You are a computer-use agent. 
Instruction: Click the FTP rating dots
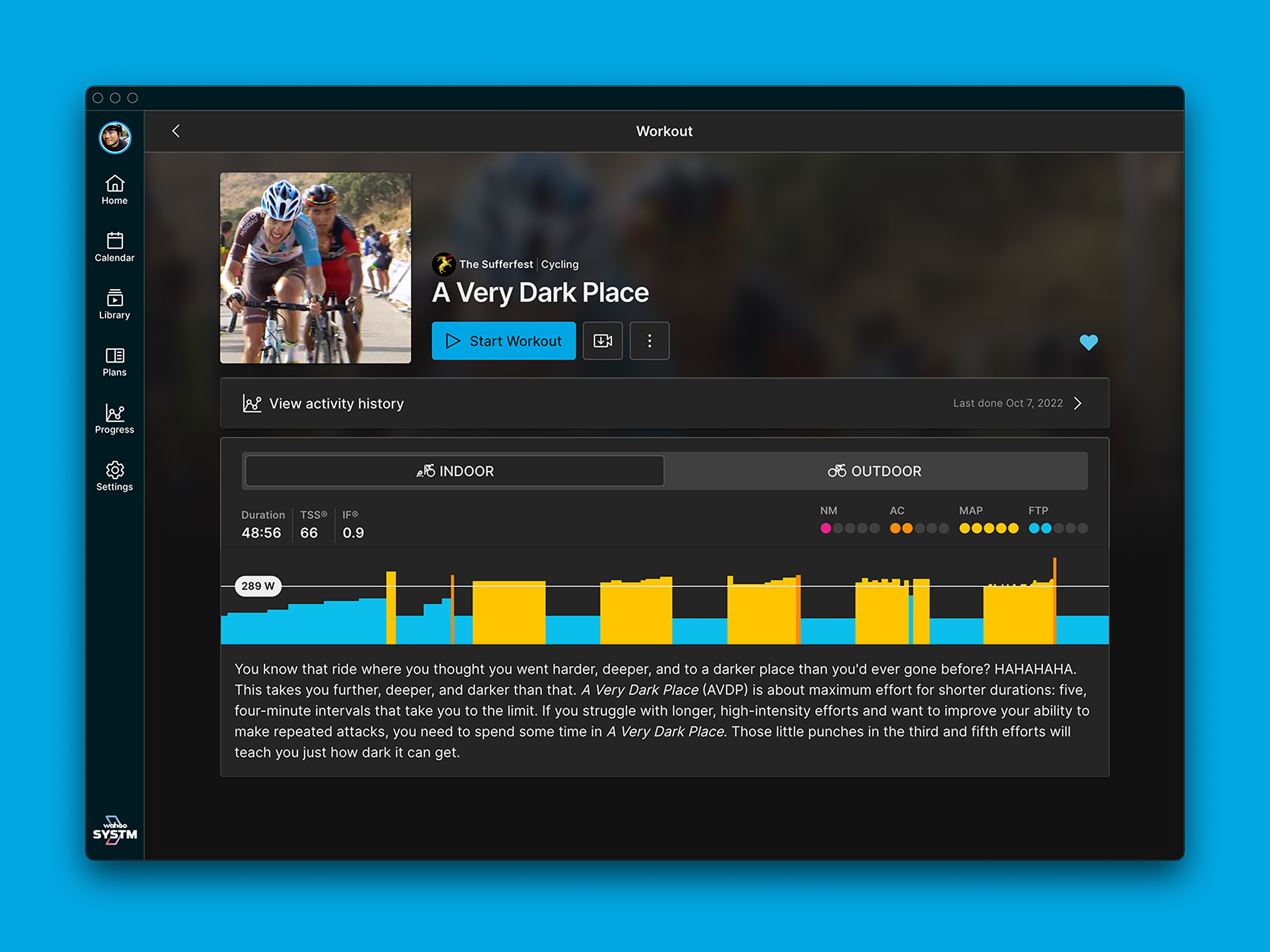coord(1058,529)
